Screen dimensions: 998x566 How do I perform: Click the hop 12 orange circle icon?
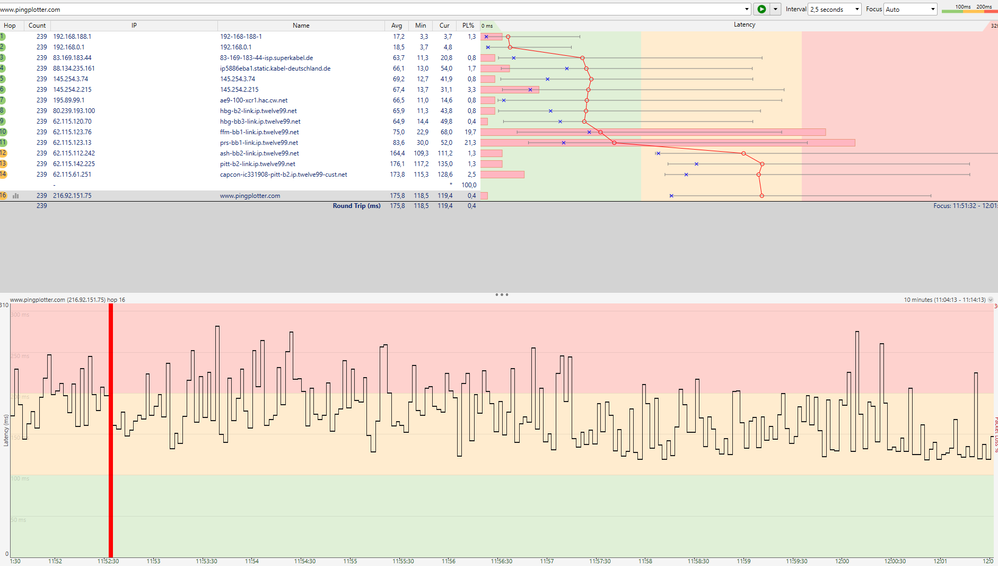pyautogui.click(x=3, y=153)
